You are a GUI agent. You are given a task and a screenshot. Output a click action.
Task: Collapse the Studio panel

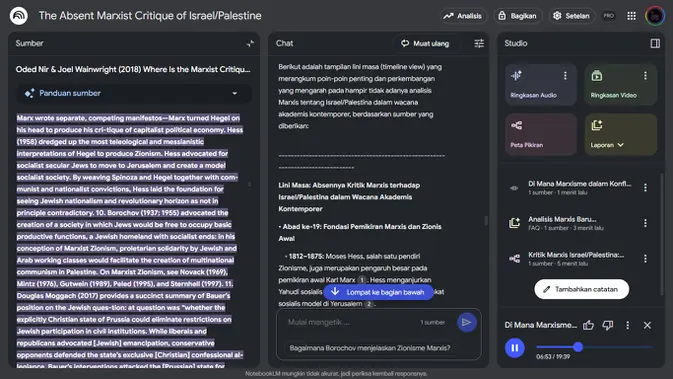coord(655,43)
